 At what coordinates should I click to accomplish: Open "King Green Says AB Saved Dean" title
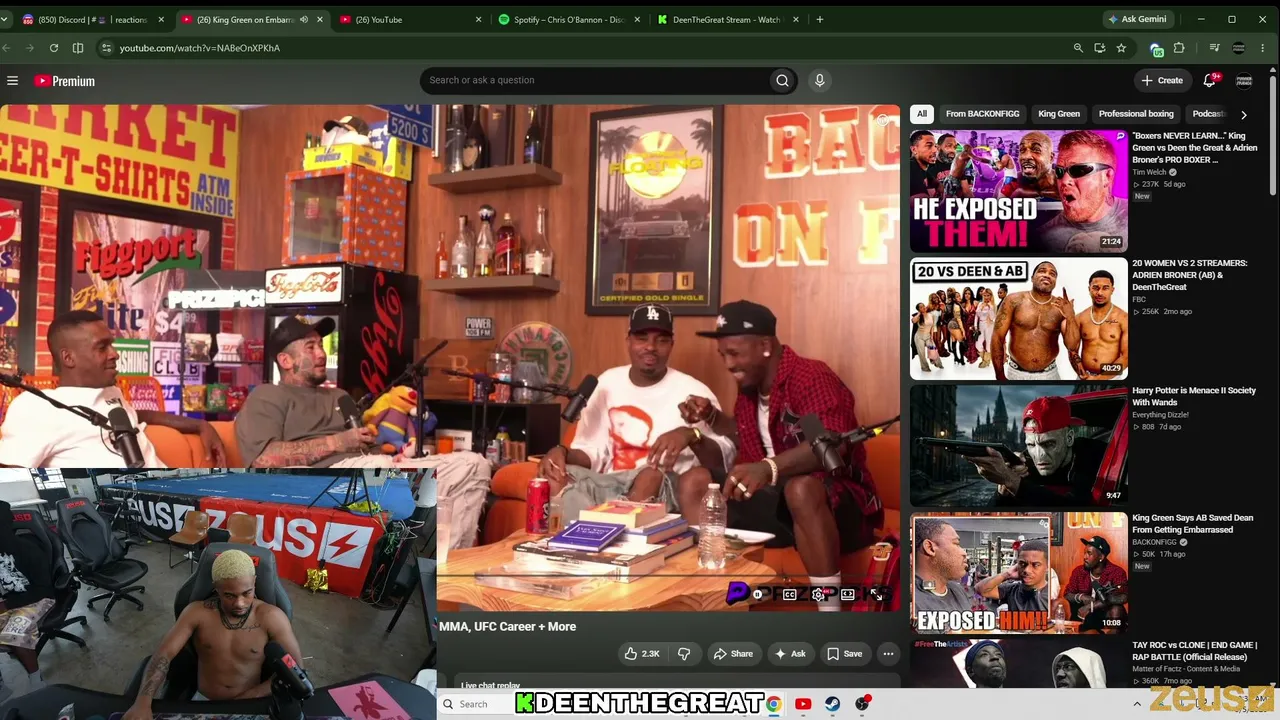(x=1193, y=524)
